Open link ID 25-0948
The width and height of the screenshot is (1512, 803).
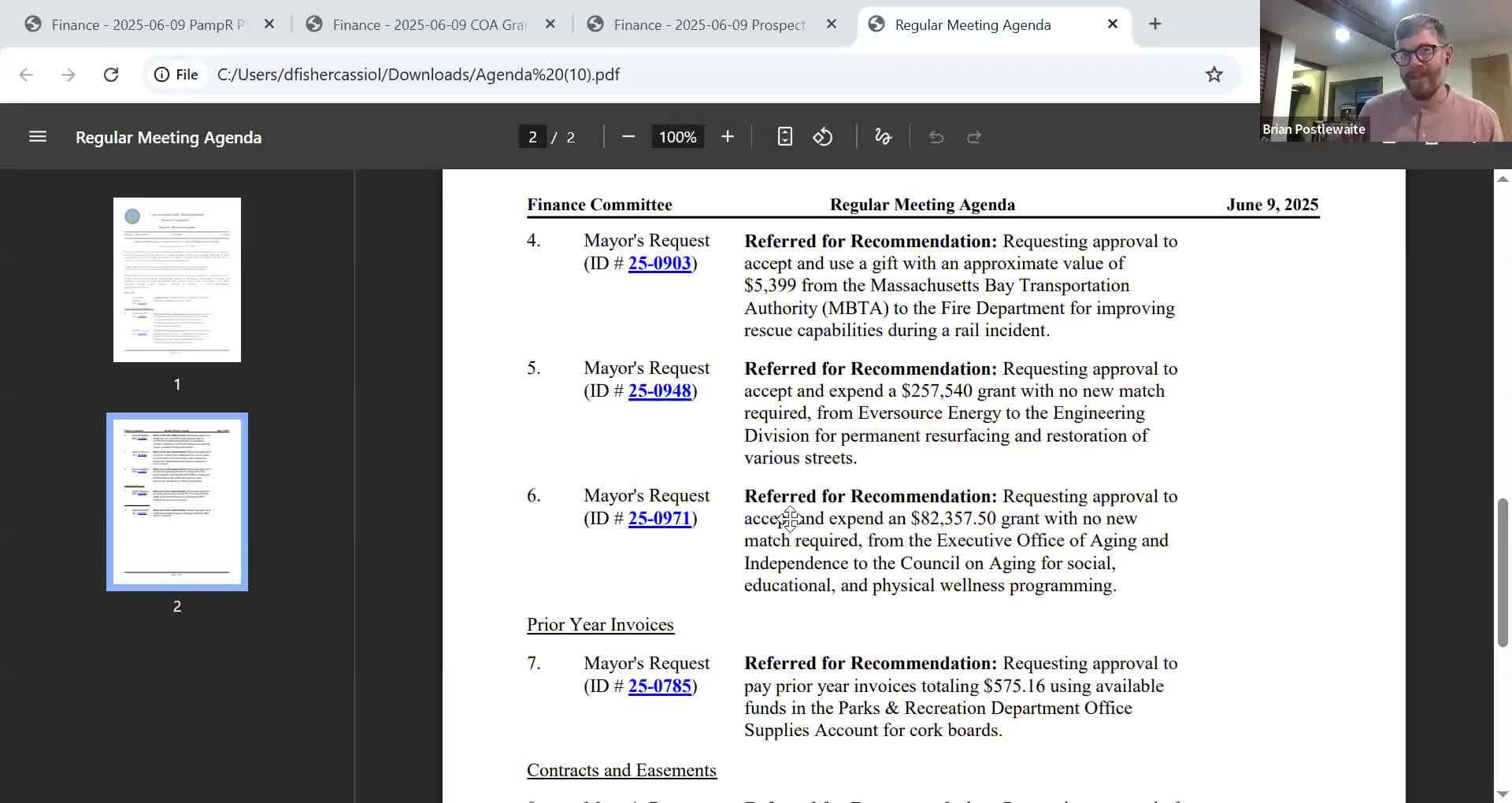click(x=659, y=391)
